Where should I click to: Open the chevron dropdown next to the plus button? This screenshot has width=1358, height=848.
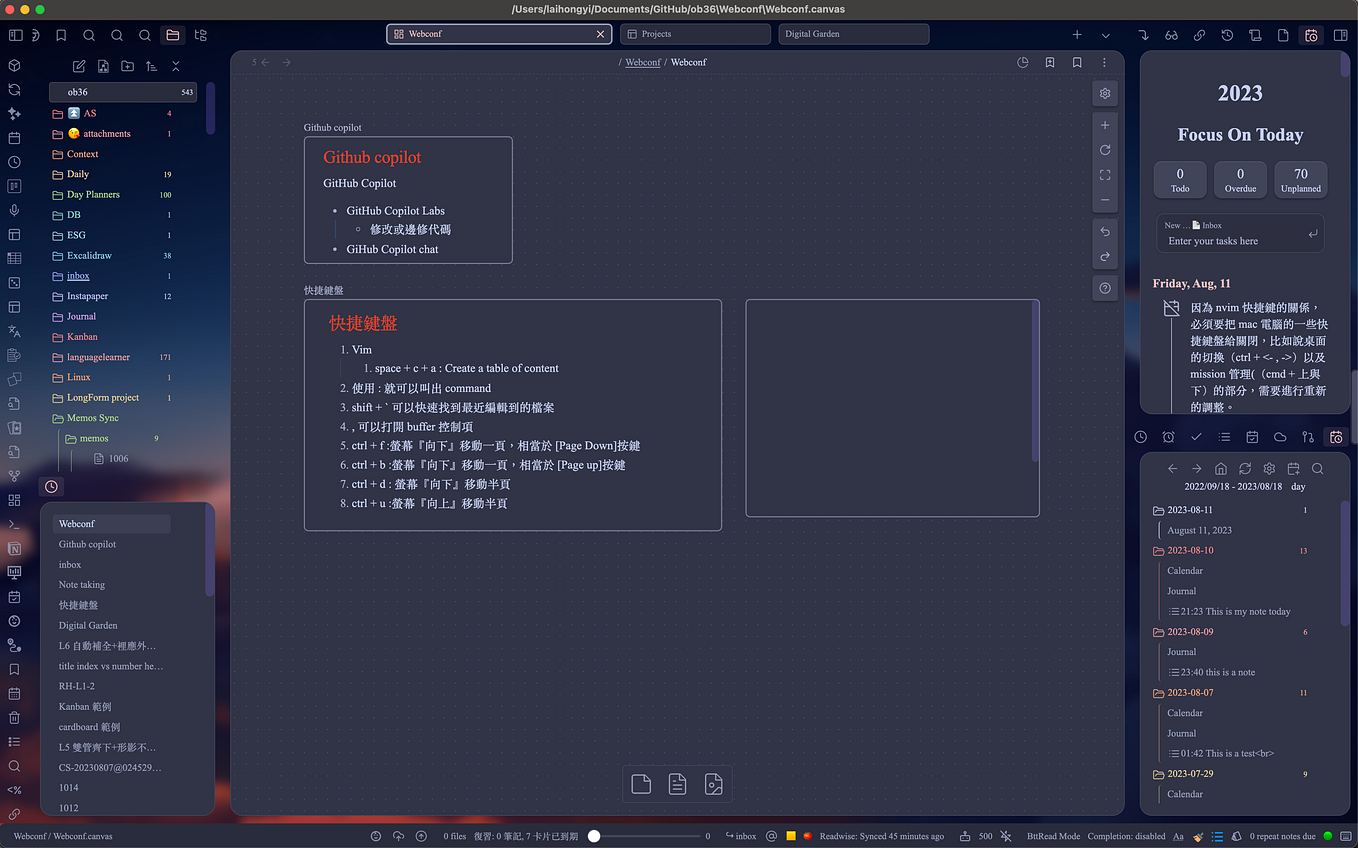1106,34
